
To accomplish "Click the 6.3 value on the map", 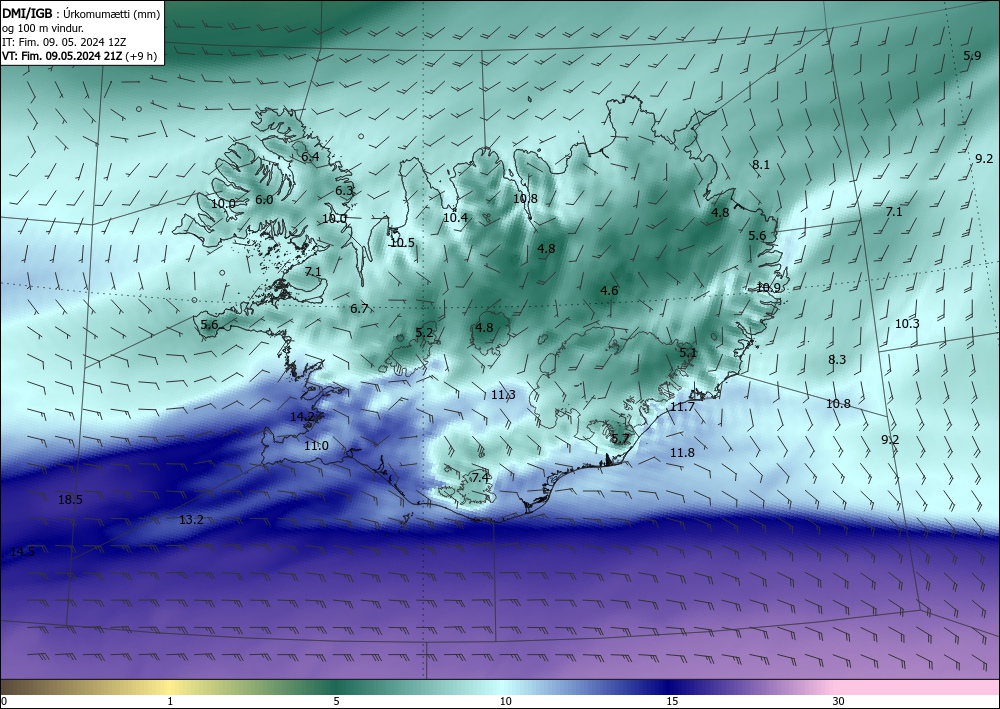I will (x=344, y=191).
